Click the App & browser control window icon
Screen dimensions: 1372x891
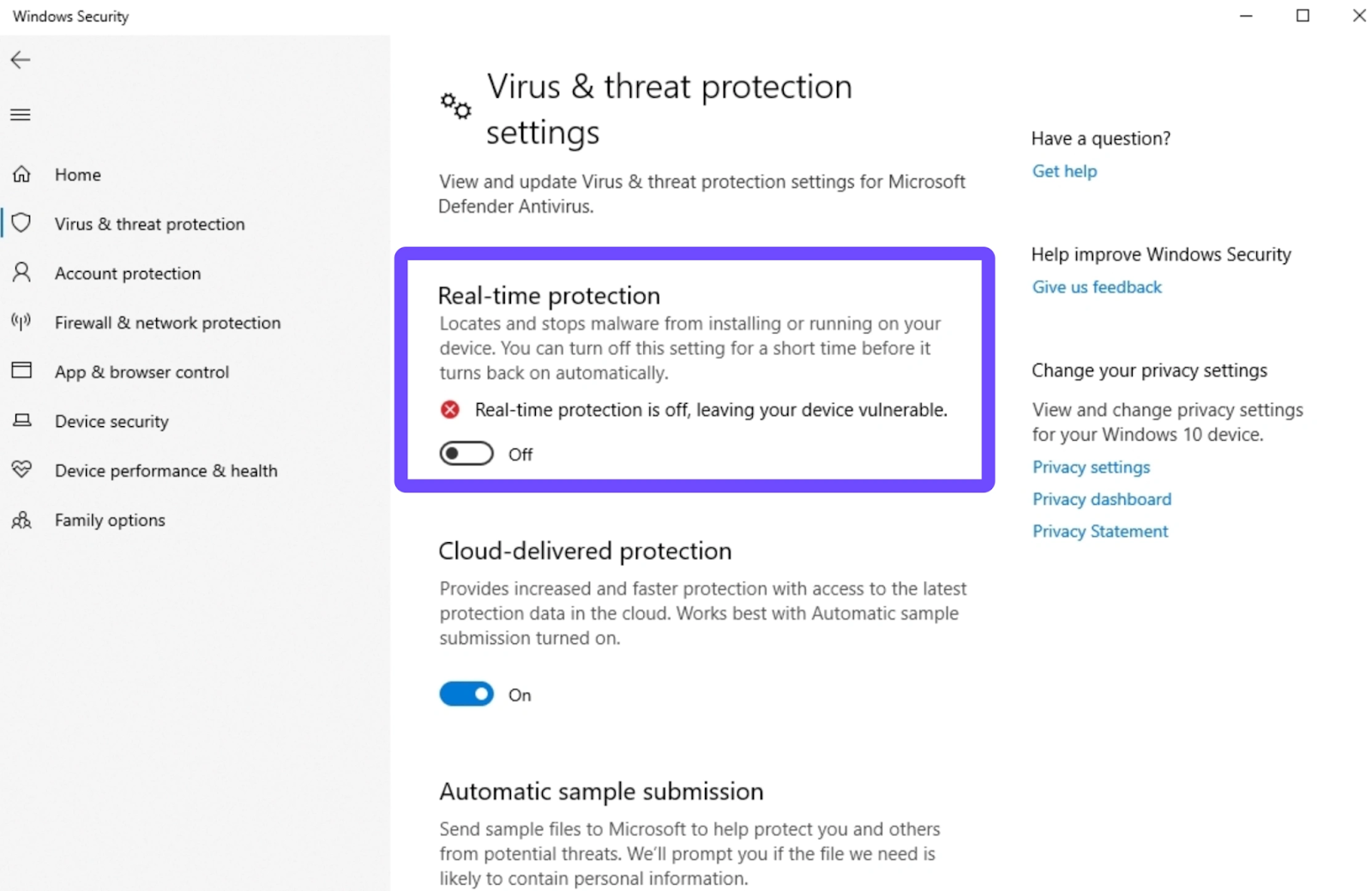click(21, 370)
